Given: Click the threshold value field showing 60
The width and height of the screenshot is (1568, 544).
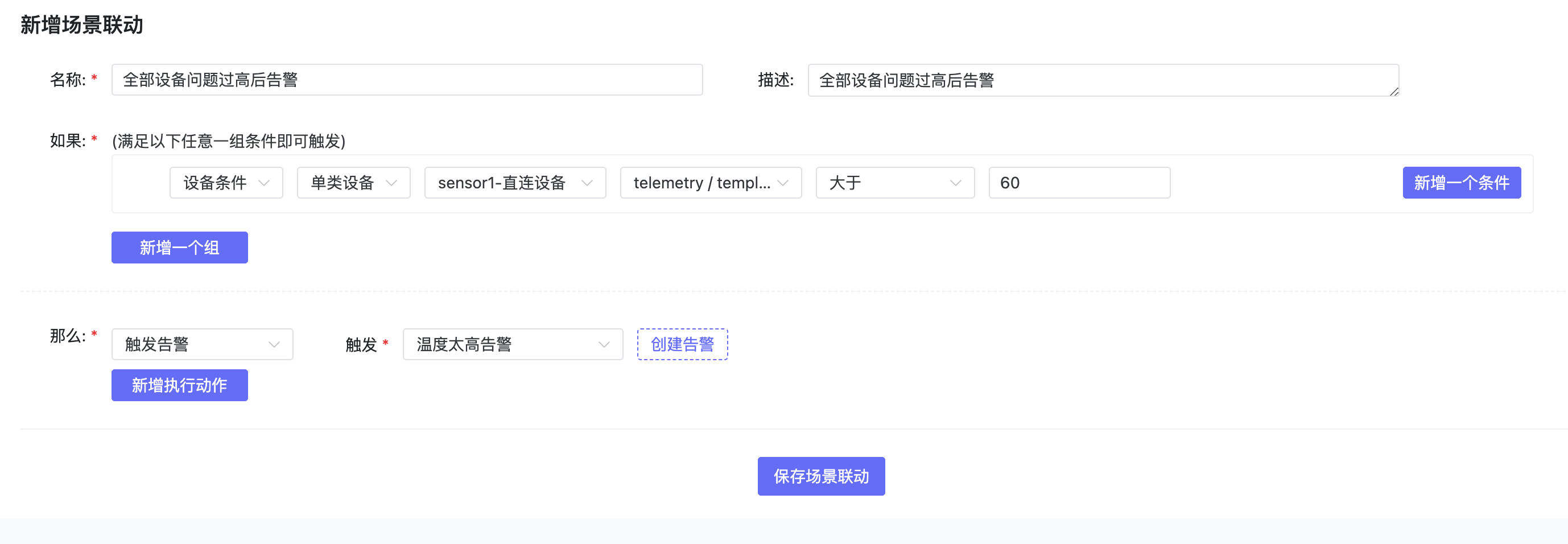Looking at the screenshot, I should [1079, 183].
